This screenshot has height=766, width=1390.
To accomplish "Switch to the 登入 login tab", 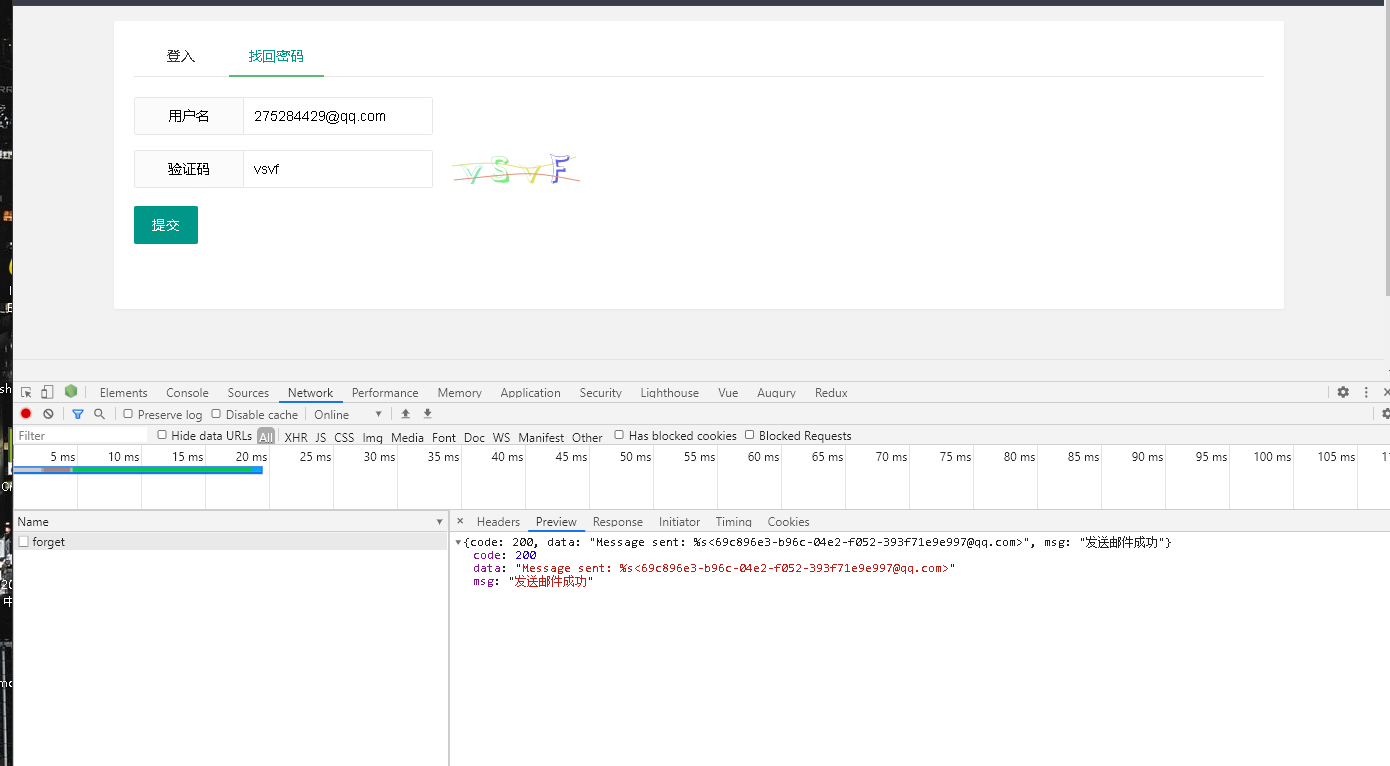I will tap(181, 56).
